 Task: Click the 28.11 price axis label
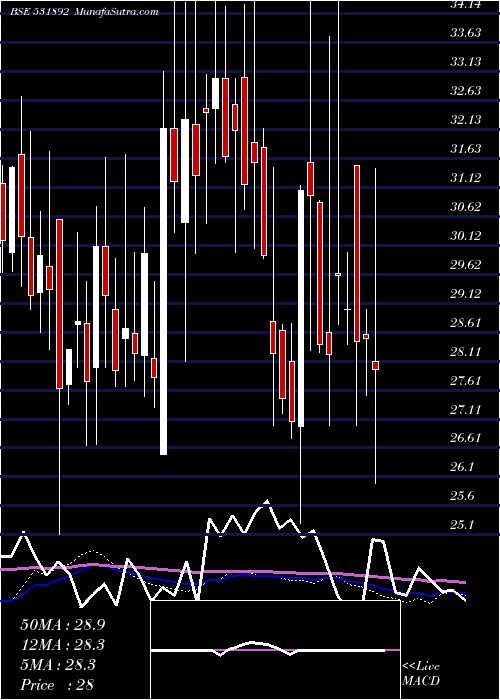pos(466,352)
